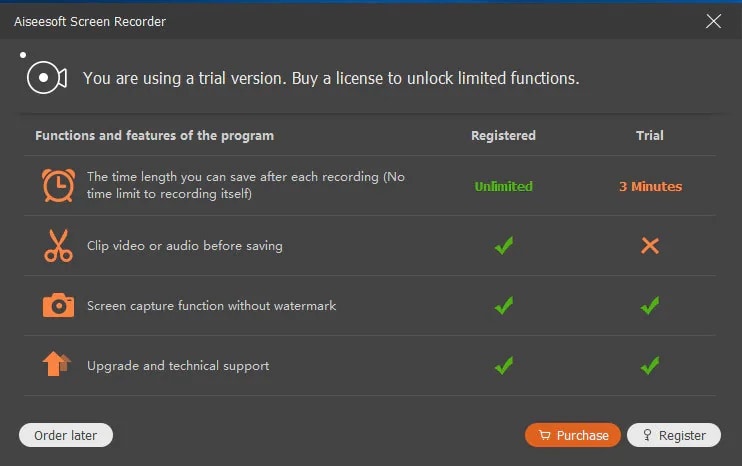Select the Registered column header
Screen dimensions: 742x466
pos(504,135)
